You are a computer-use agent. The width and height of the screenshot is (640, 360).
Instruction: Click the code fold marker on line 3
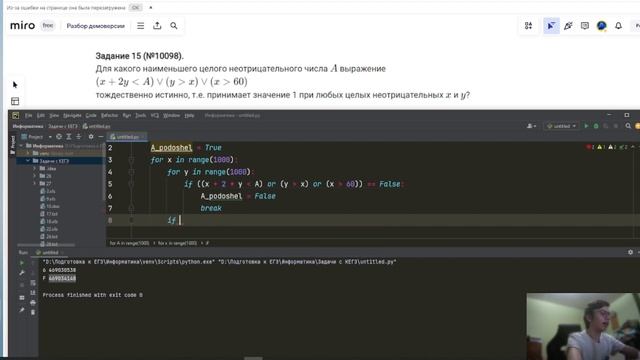pyautogui.click(x=131, y=160)
